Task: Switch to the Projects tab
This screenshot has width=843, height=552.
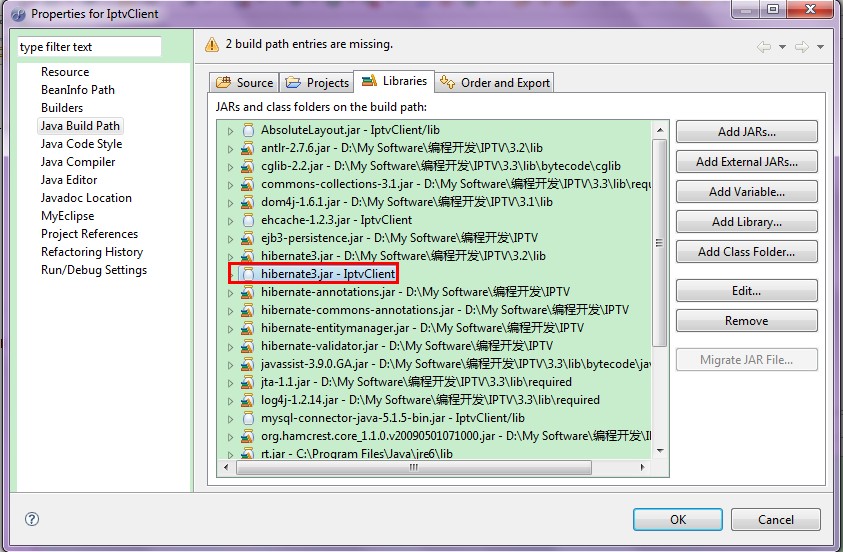Action: point(317,83)
